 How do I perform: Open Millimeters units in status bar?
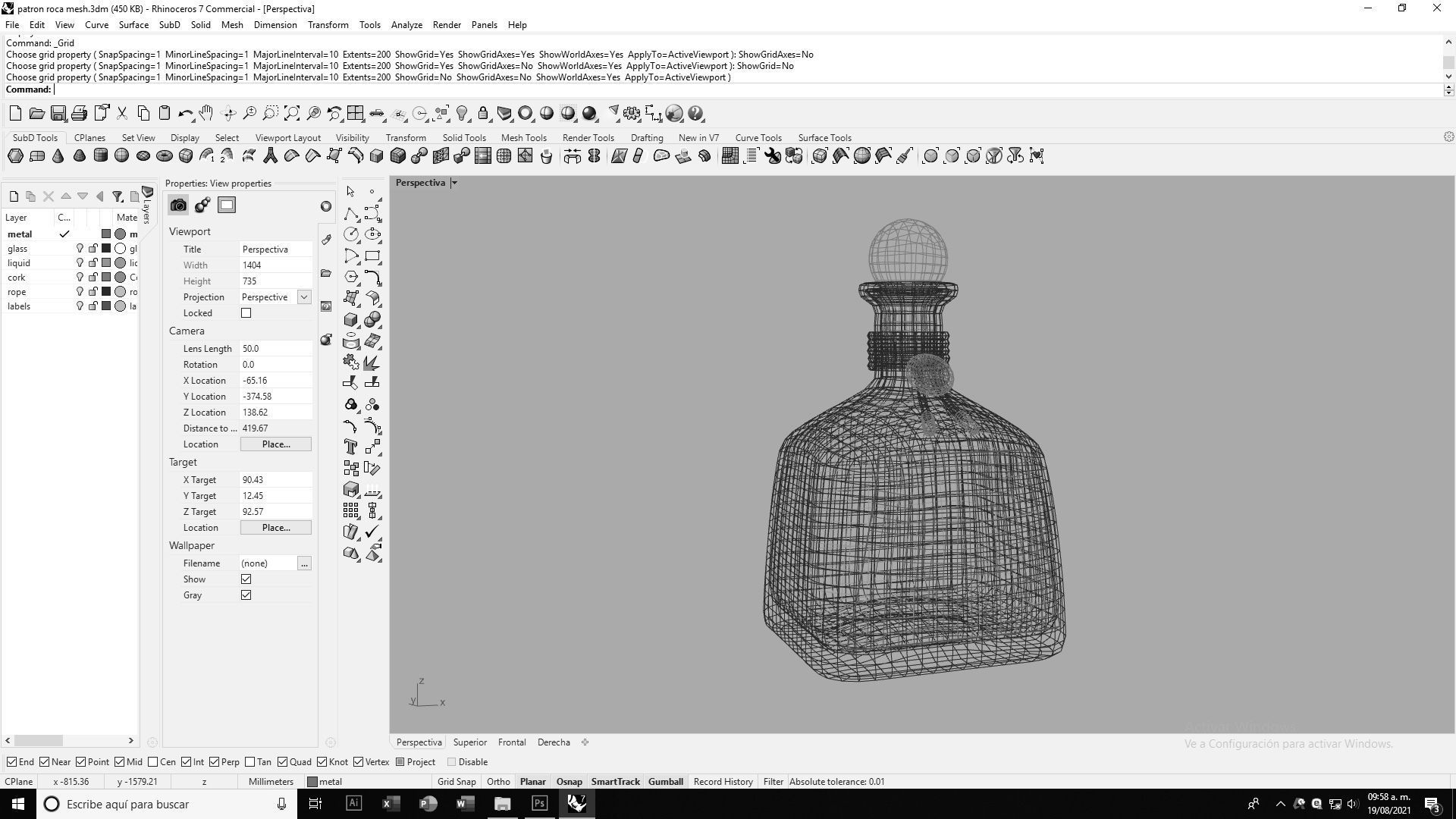tap(271, 782)
